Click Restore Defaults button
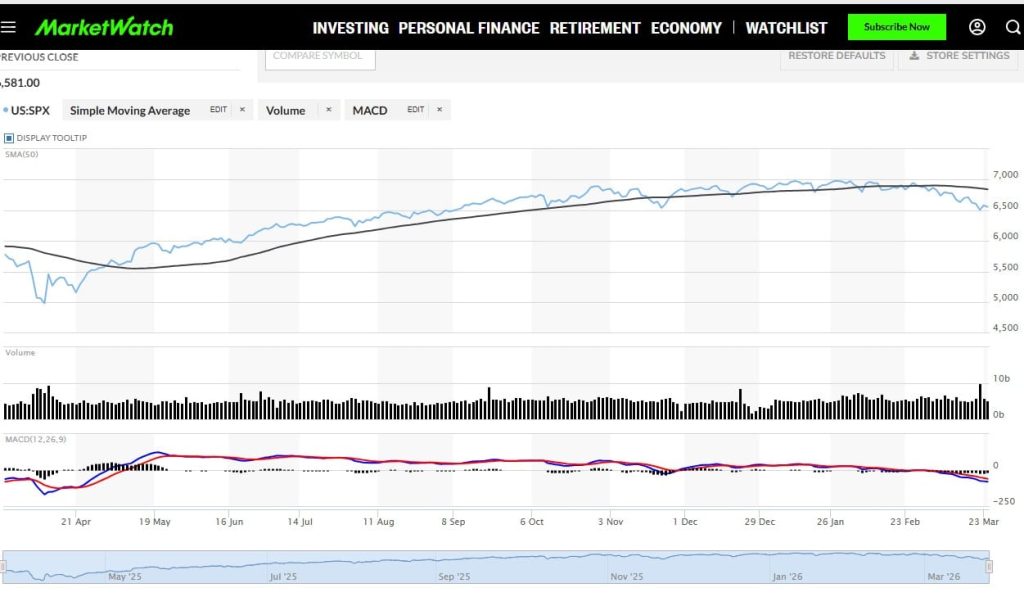 point(836,56)
